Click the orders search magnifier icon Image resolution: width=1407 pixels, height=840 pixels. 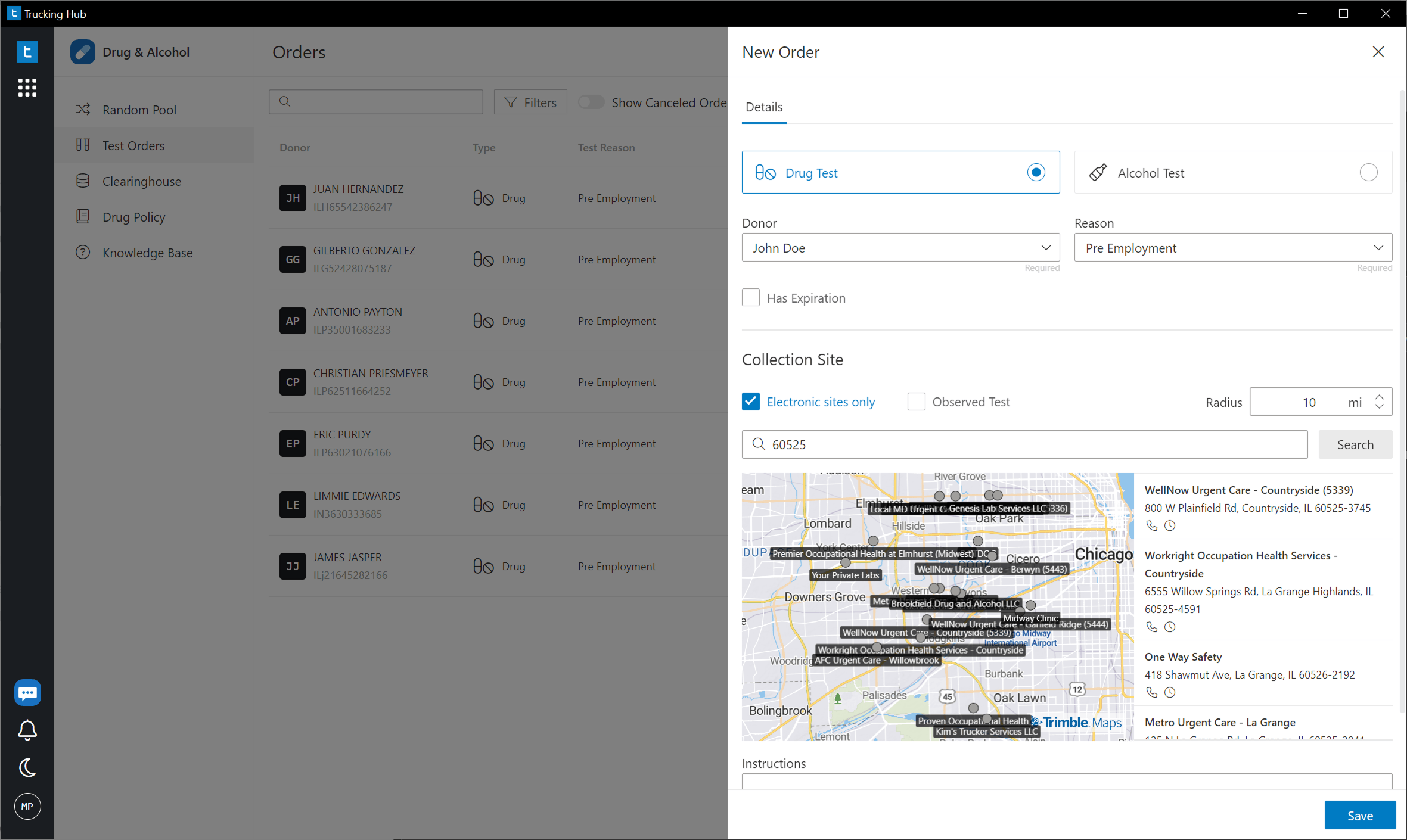(285, 102)
